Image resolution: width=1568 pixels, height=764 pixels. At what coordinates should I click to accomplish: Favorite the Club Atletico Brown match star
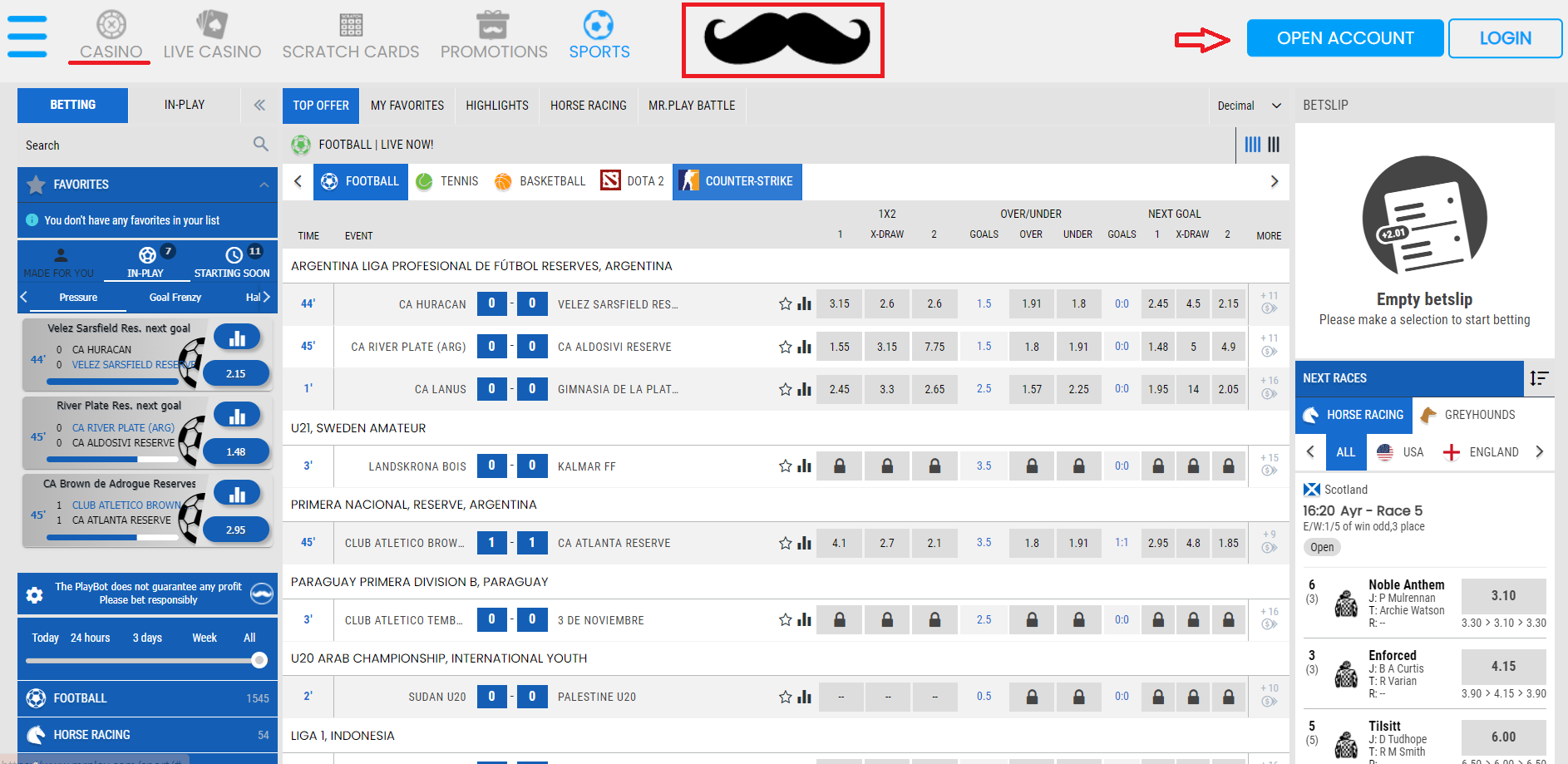pos(785,543)
